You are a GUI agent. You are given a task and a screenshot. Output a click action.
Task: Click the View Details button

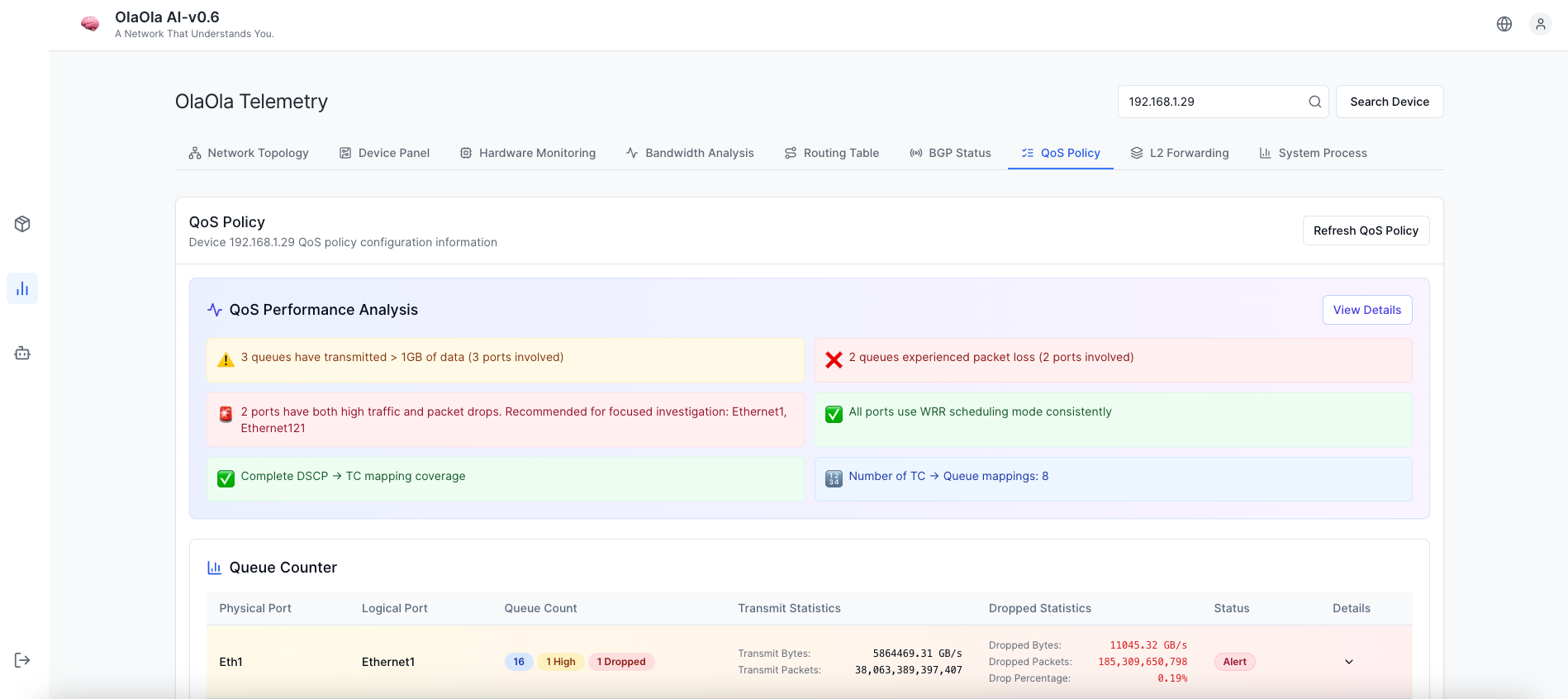point(1367,310)
